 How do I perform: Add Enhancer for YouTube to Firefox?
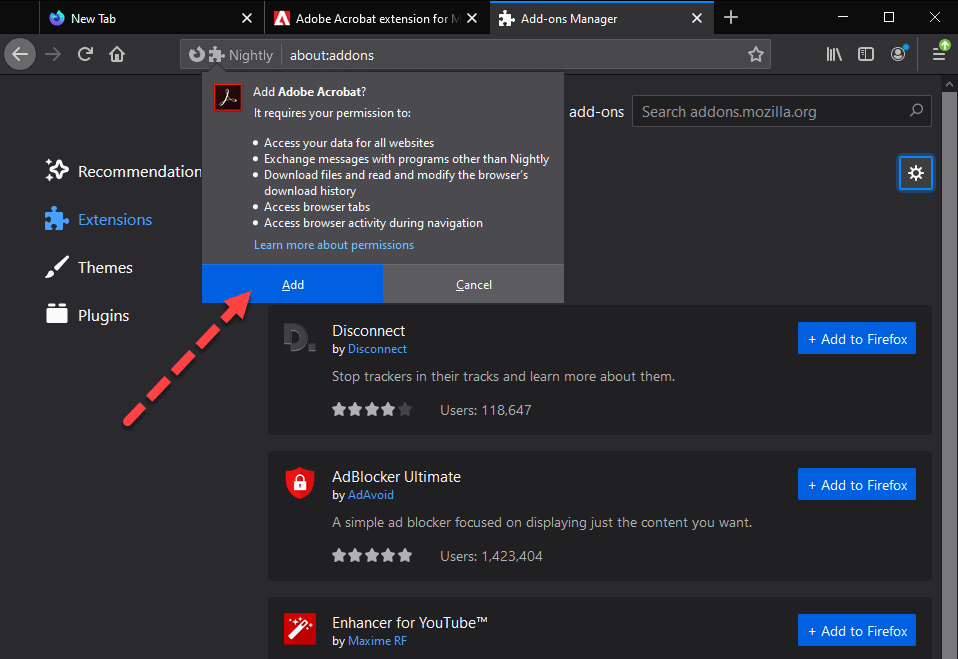click(857, 630)
